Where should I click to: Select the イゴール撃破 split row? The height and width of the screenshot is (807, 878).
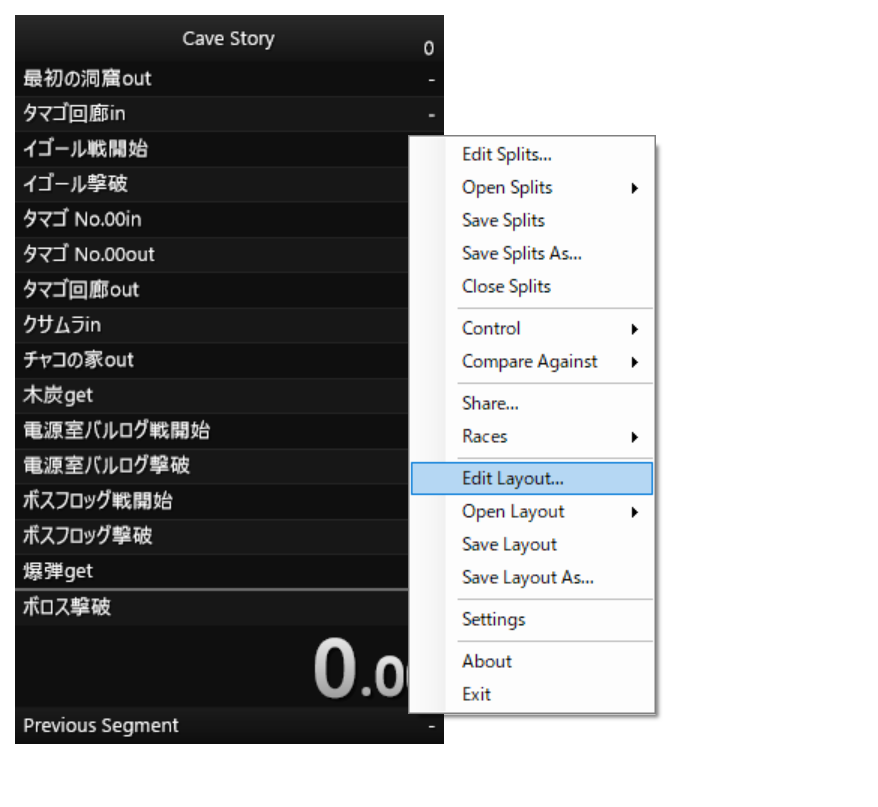click(212, 185)
